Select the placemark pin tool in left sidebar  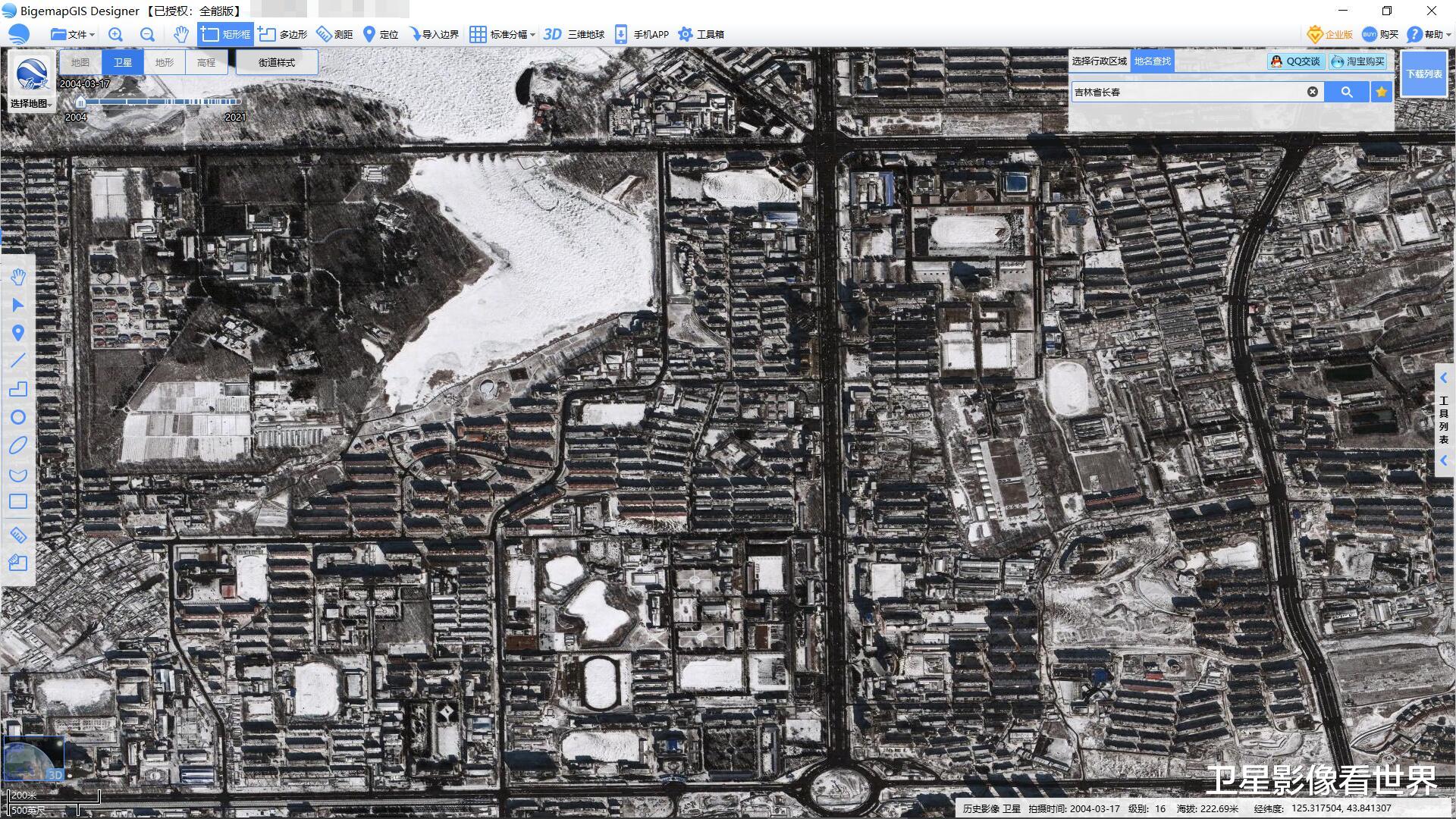[18, 332]
